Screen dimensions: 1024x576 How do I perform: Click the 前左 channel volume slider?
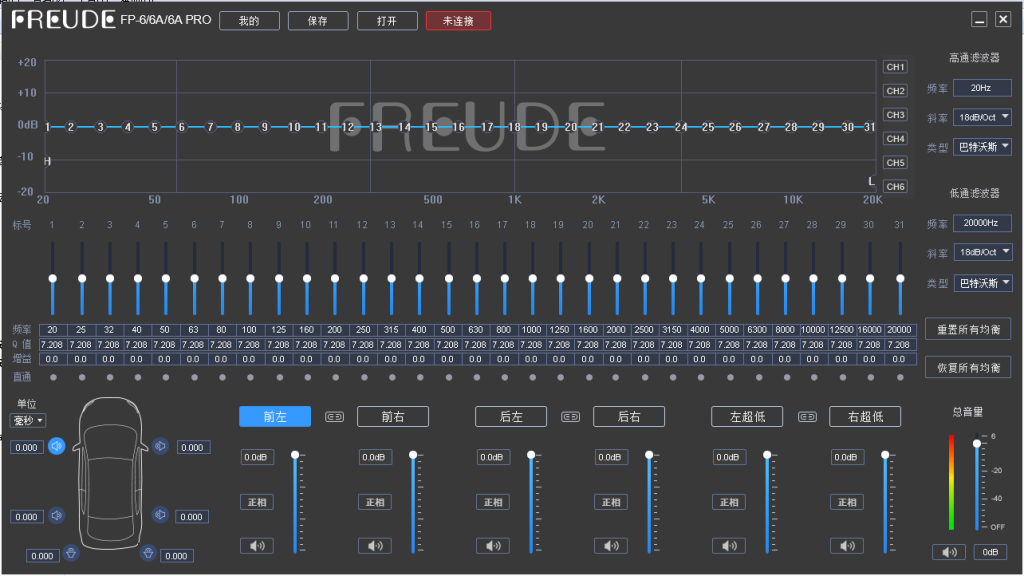(295, 503)
